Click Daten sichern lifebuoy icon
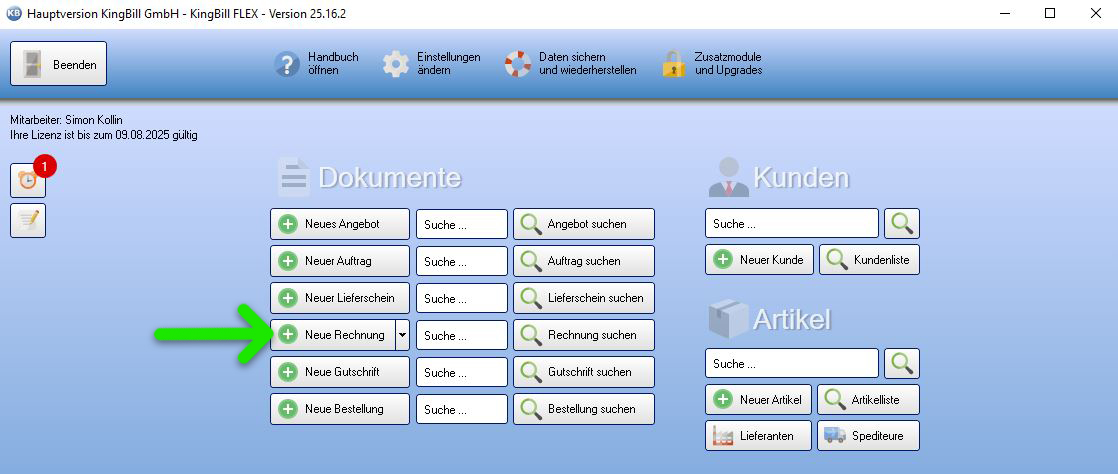This screenshot has height=474, width=1118. 518,63
